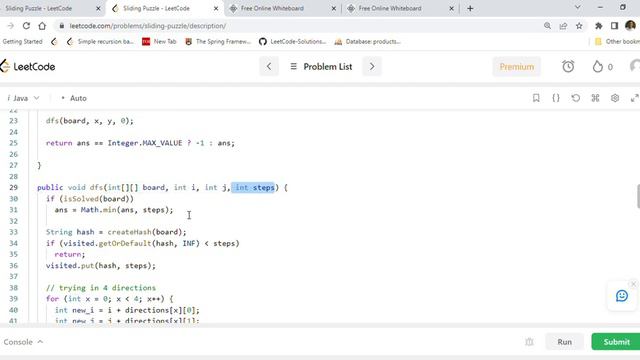Click the streak flame icon
This screenshot has width=640, height=360.
pos(598,67)
